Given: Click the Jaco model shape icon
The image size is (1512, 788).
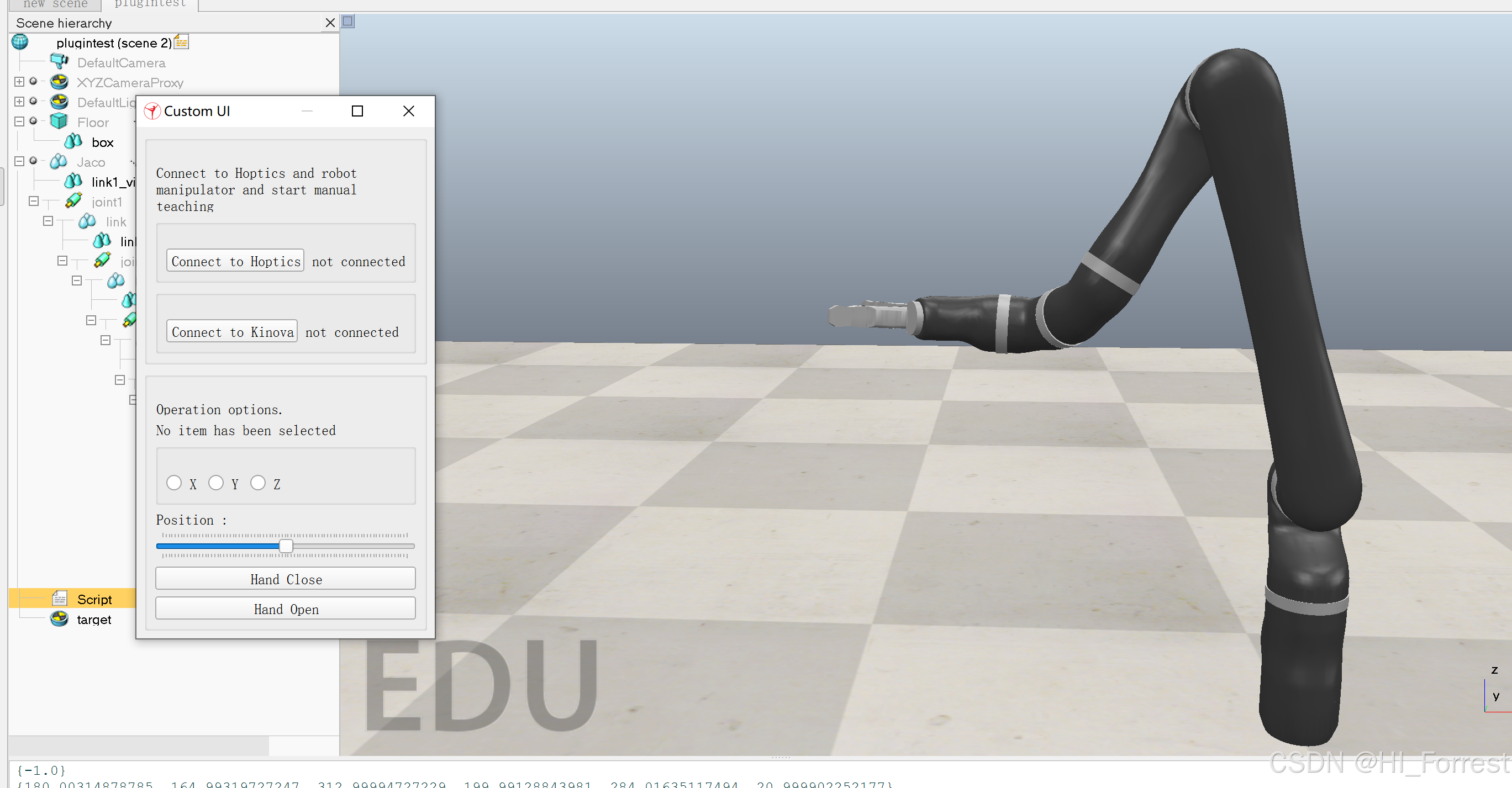Looking at the screenshot, I should point(59,161).
